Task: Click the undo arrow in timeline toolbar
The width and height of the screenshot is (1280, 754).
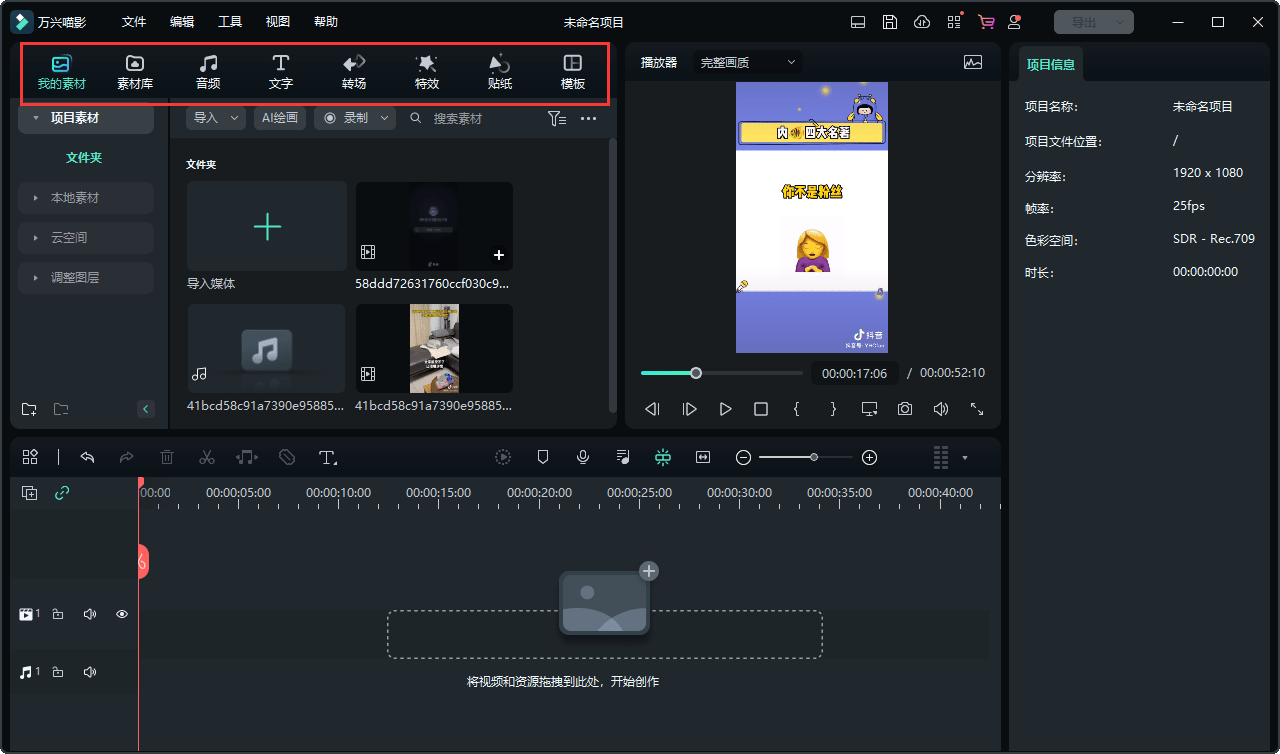Action: (x=87, y=457)
